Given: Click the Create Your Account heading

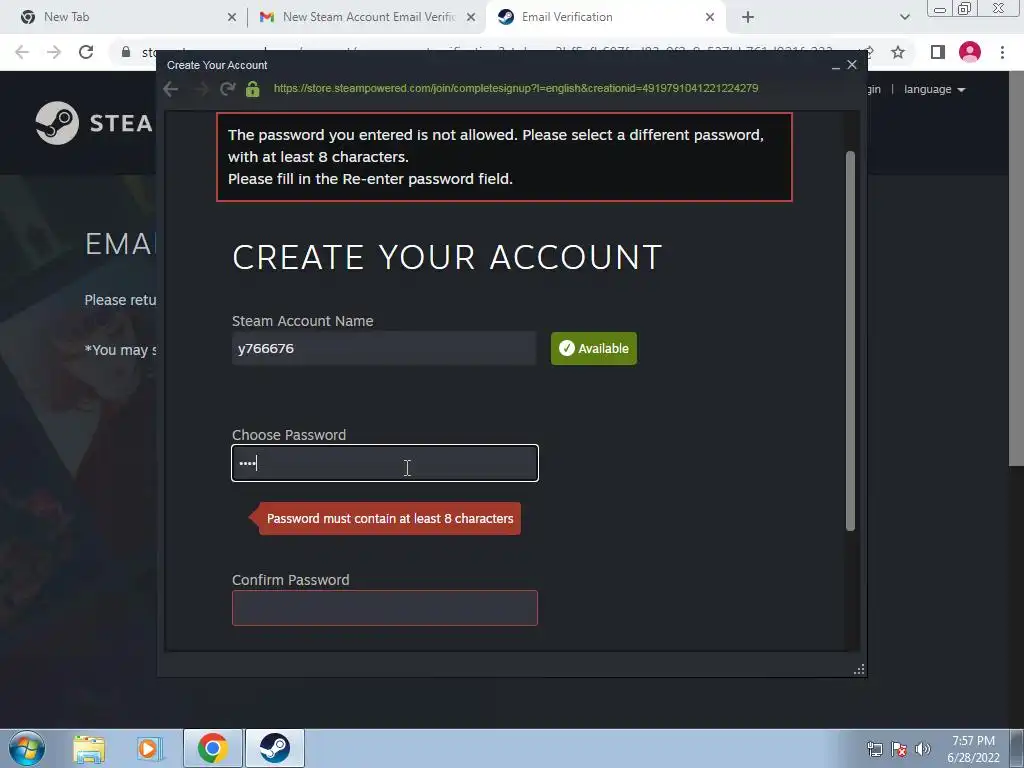Looking at the screenshot, I should [x=447, y=257].
